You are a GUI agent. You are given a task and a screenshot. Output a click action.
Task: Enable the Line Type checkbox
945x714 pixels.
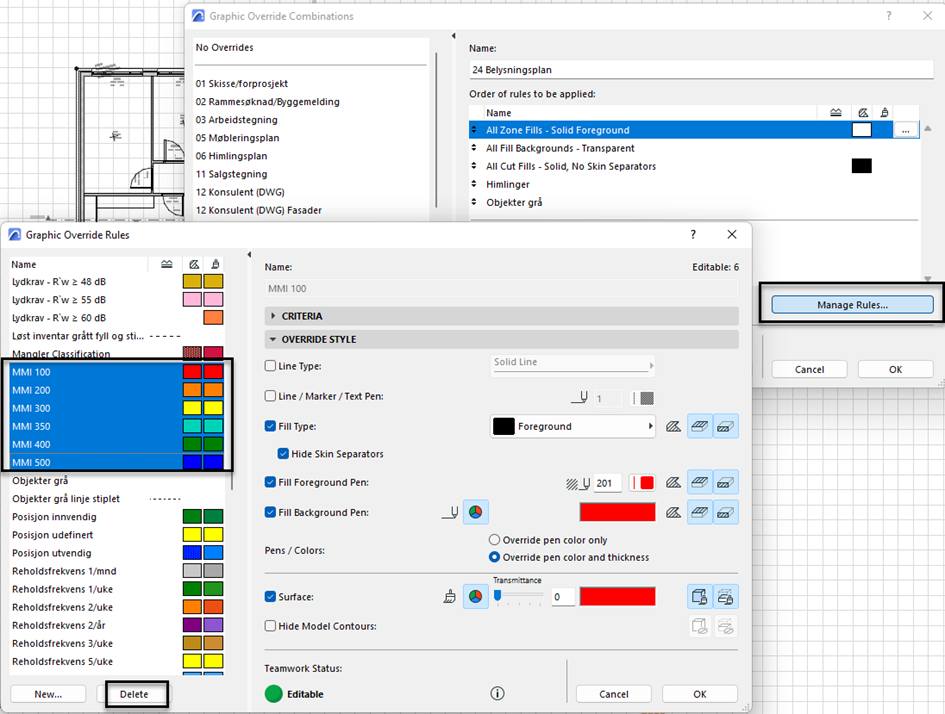click(271, 366)
